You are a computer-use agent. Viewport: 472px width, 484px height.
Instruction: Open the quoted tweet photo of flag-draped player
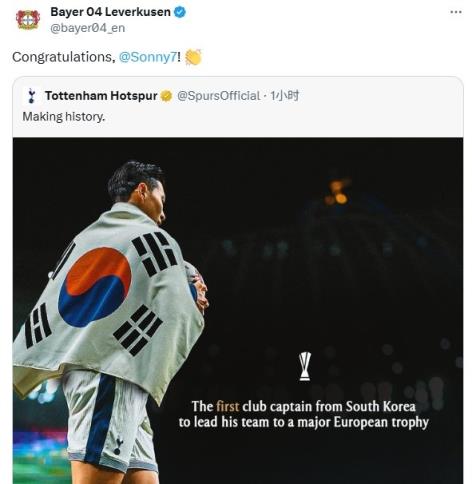pyautogui.click(x=238, y=310)
